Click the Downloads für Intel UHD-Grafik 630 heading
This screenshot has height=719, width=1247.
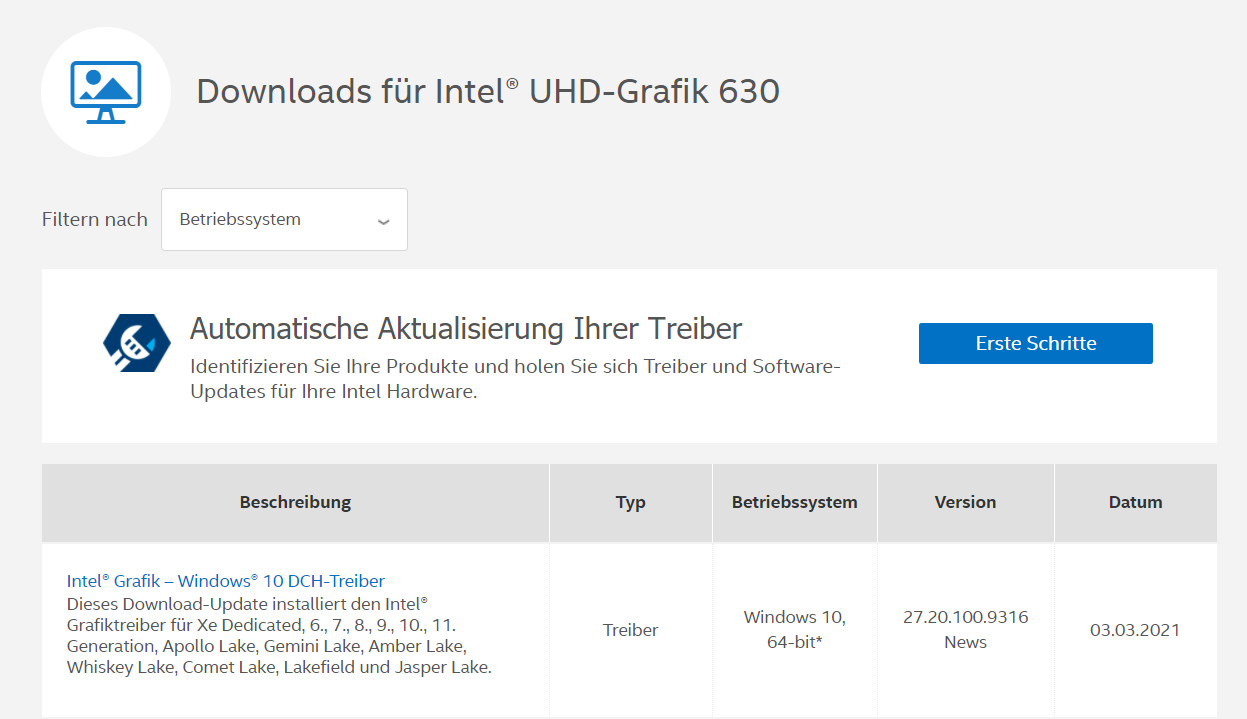487,91
